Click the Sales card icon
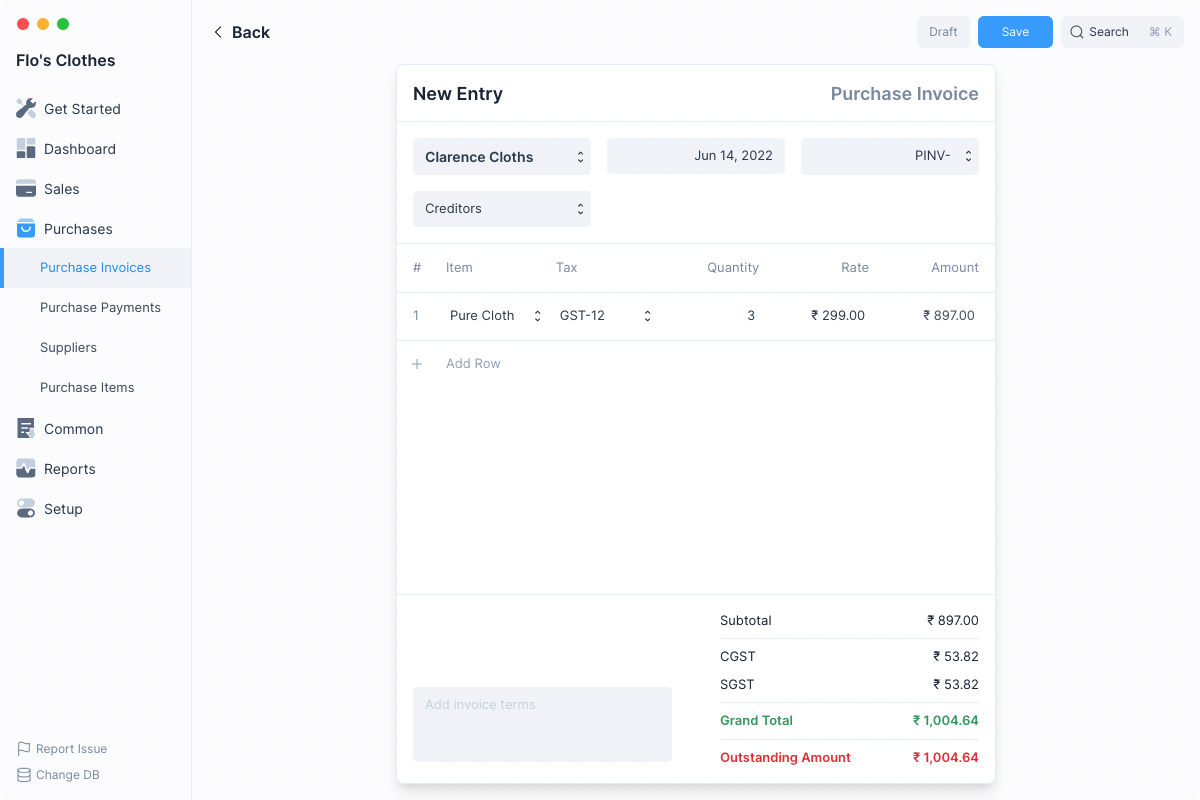This screenshot has height=800, width=1200. pyautogui.click(x=26, y=188)
